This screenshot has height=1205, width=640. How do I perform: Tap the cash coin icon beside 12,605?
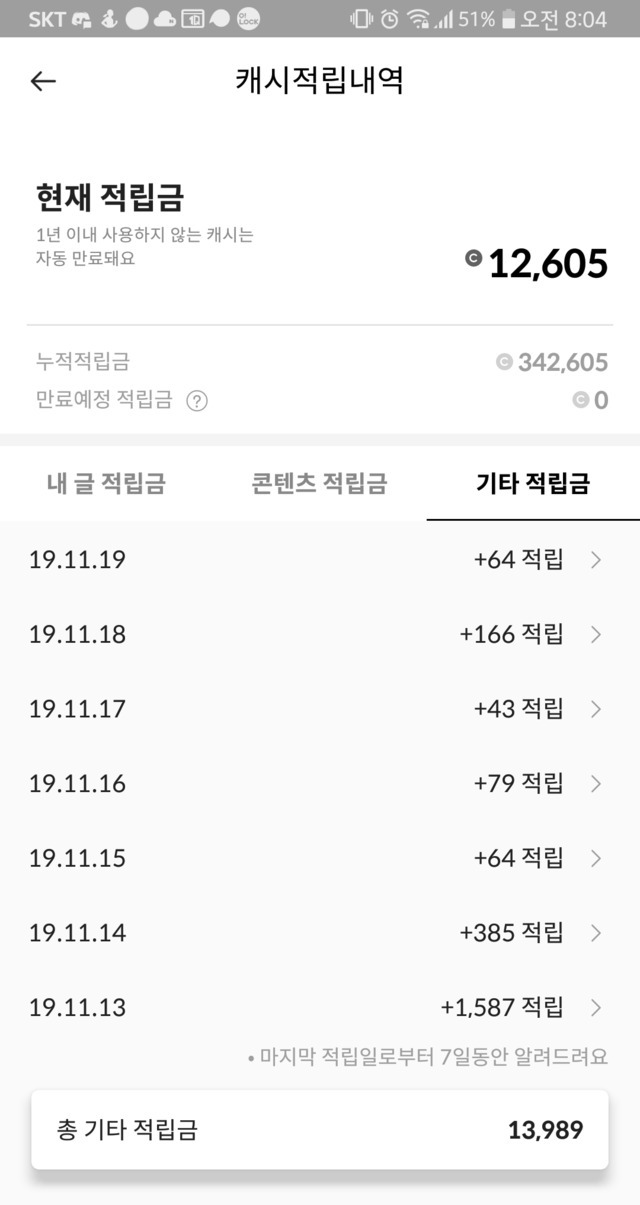[473, 259]
